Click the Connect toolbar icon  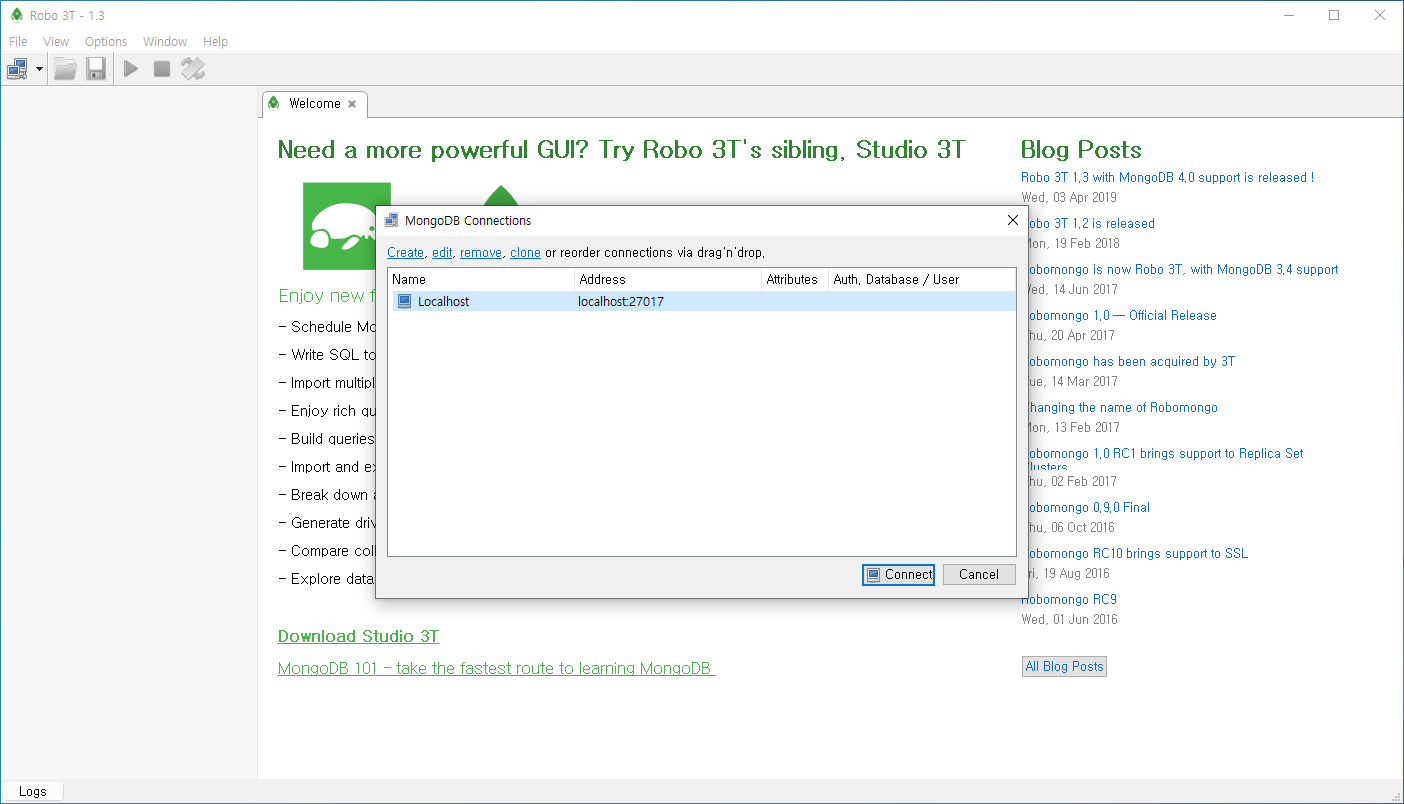(18, 69)
